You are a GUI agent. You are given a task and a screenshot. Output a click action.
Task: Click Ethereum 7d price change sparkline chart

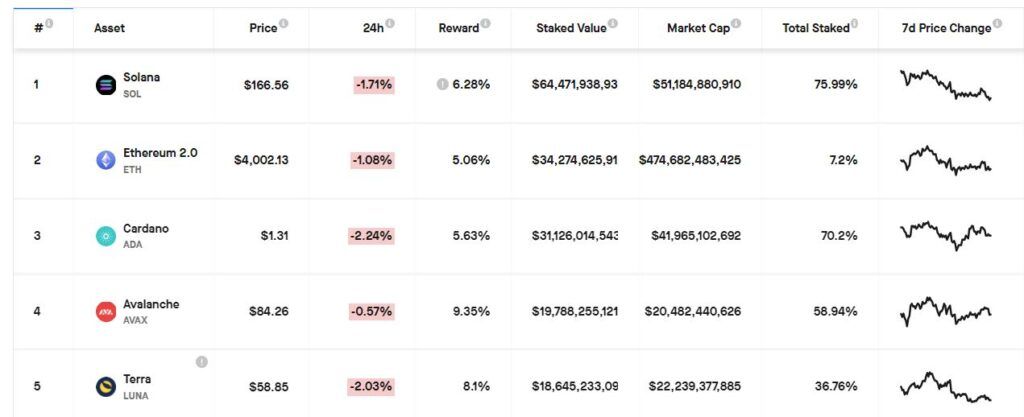[x=946, y=160]
